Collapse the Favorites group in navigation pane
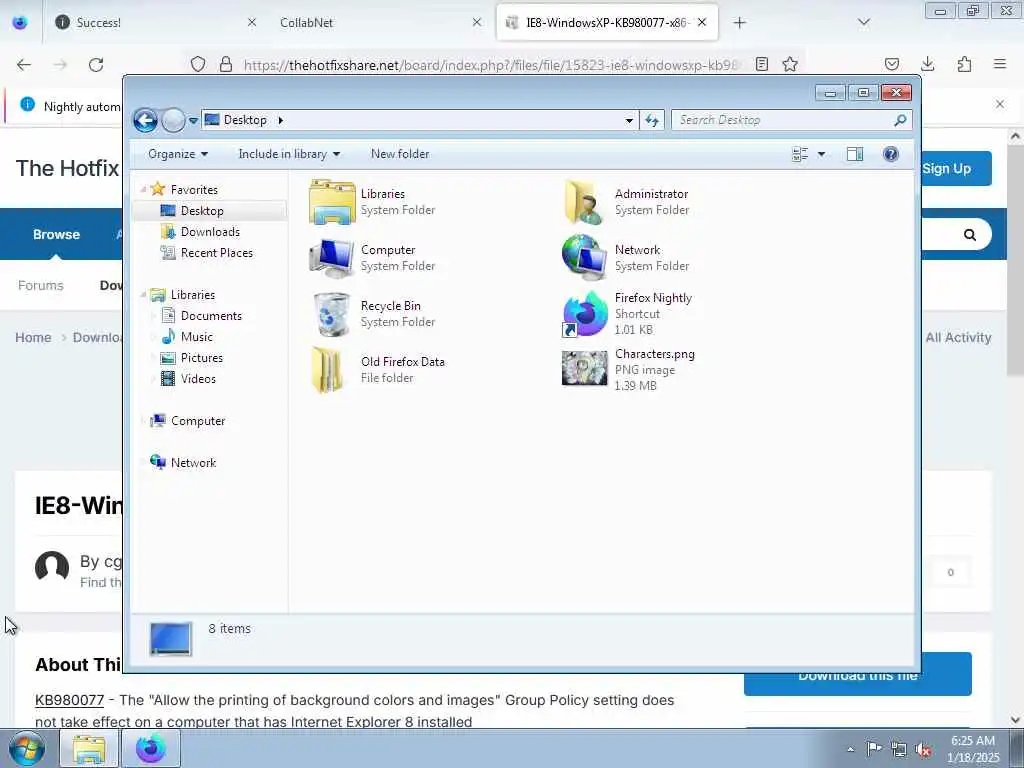The width and height of the screenshot is (1024, 768). pos(144,189)
